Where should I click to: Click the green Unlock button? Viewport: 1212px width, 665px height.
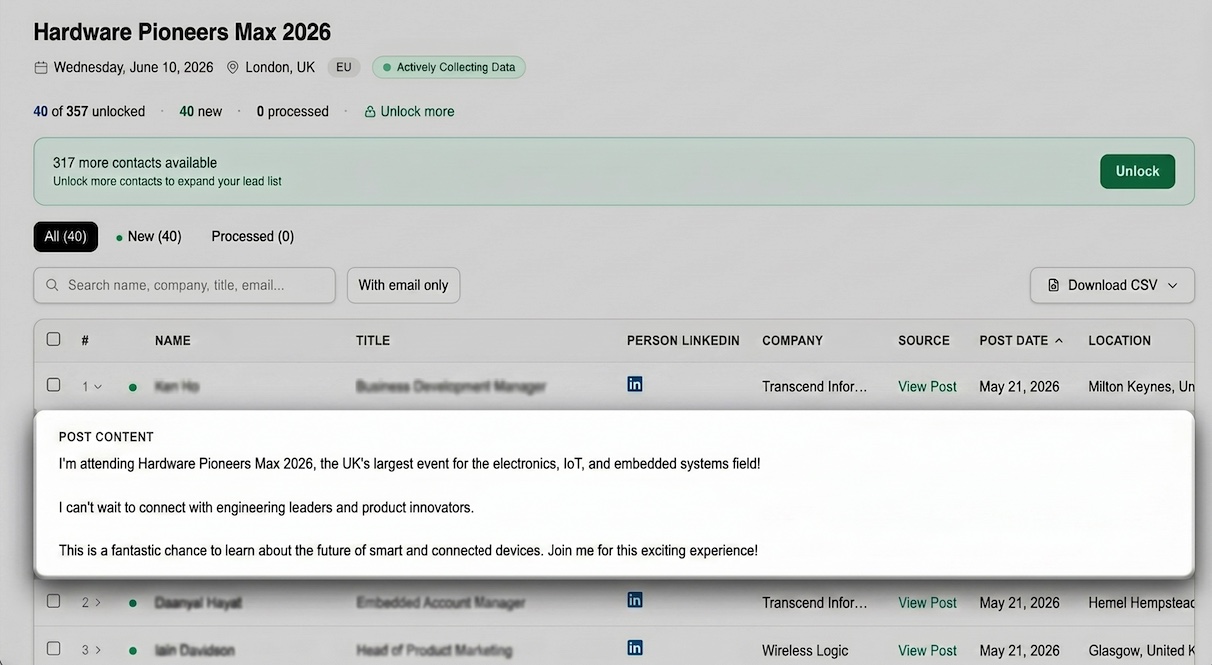point(1137,171)
